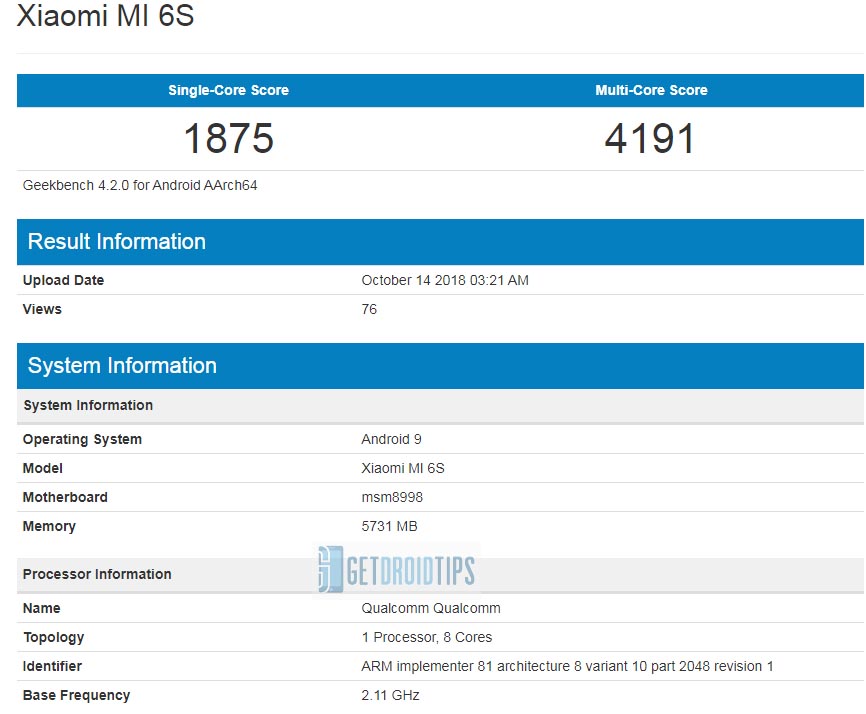Click the "Processor Information" subheading
This screenshot has height=714, width=866.
pos(97,574)
